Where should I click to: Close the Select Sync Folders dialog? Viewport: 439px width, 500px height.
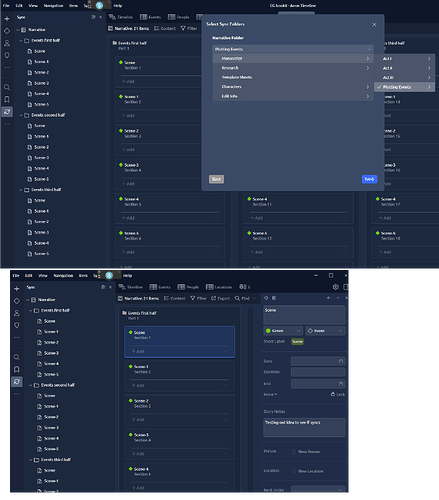[x=374, y=24]
